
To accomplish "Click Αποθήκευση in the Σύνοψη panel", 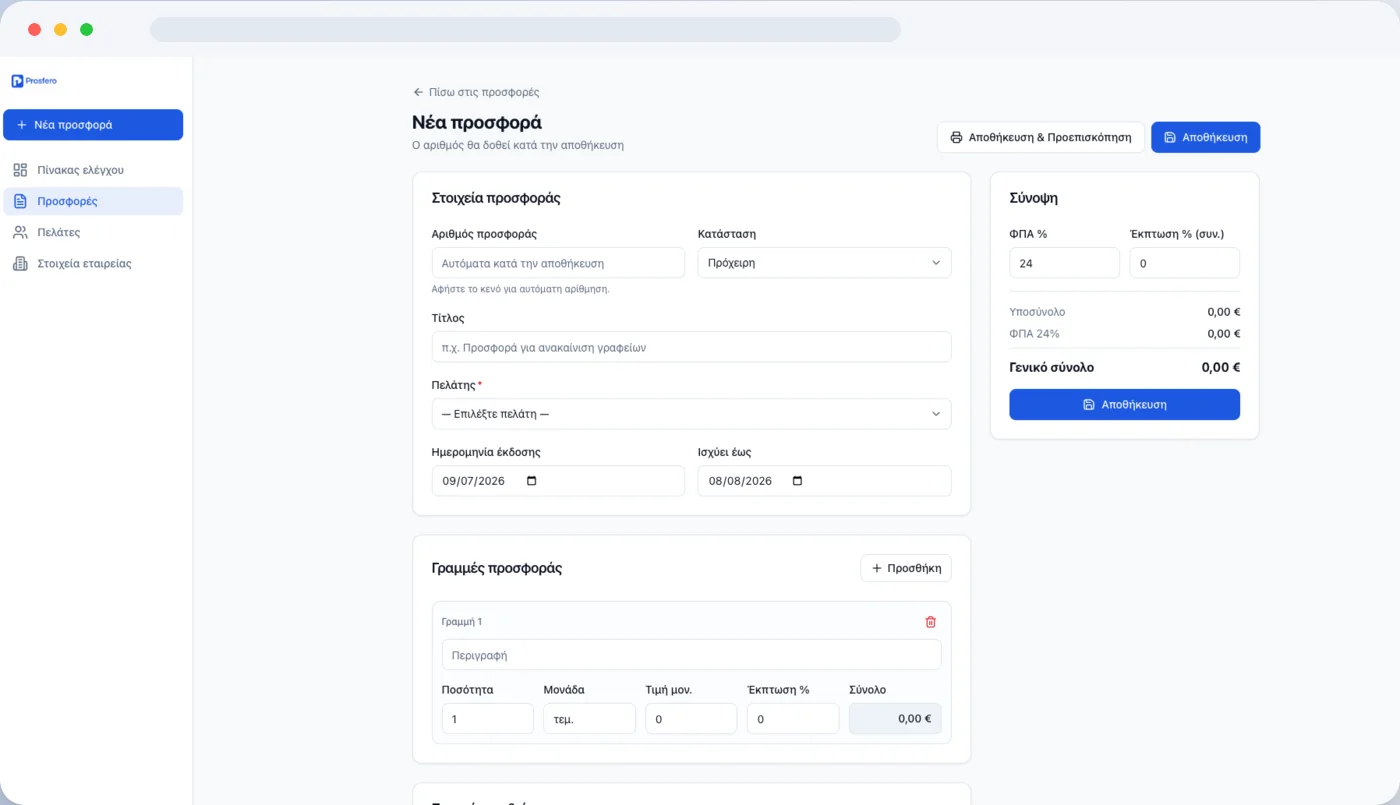I will pyautogui.click(x=1124, y=405).
